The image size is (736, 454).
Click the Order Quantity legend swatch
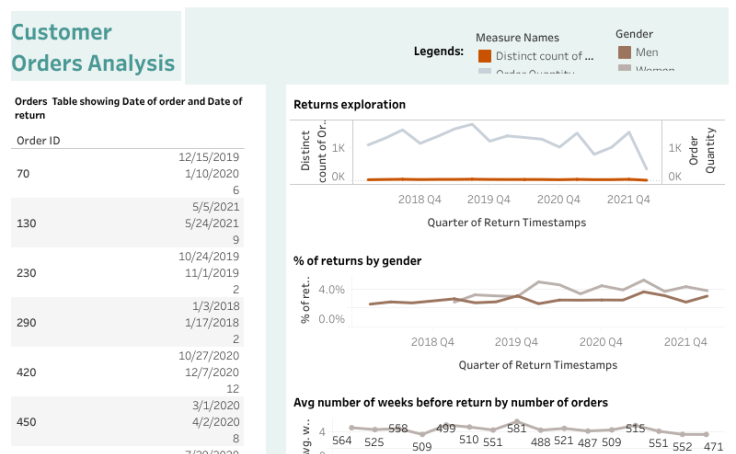point(485,71)
